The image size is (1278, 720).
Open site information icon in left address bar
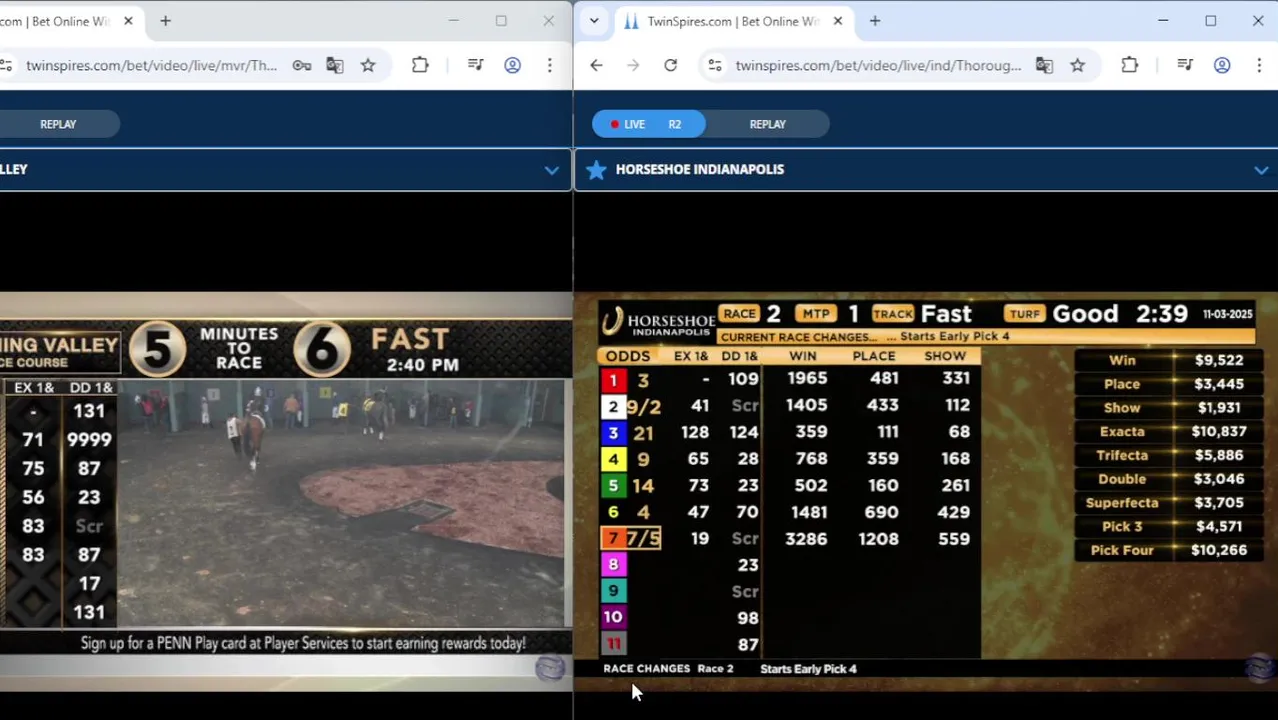point(6,65)
